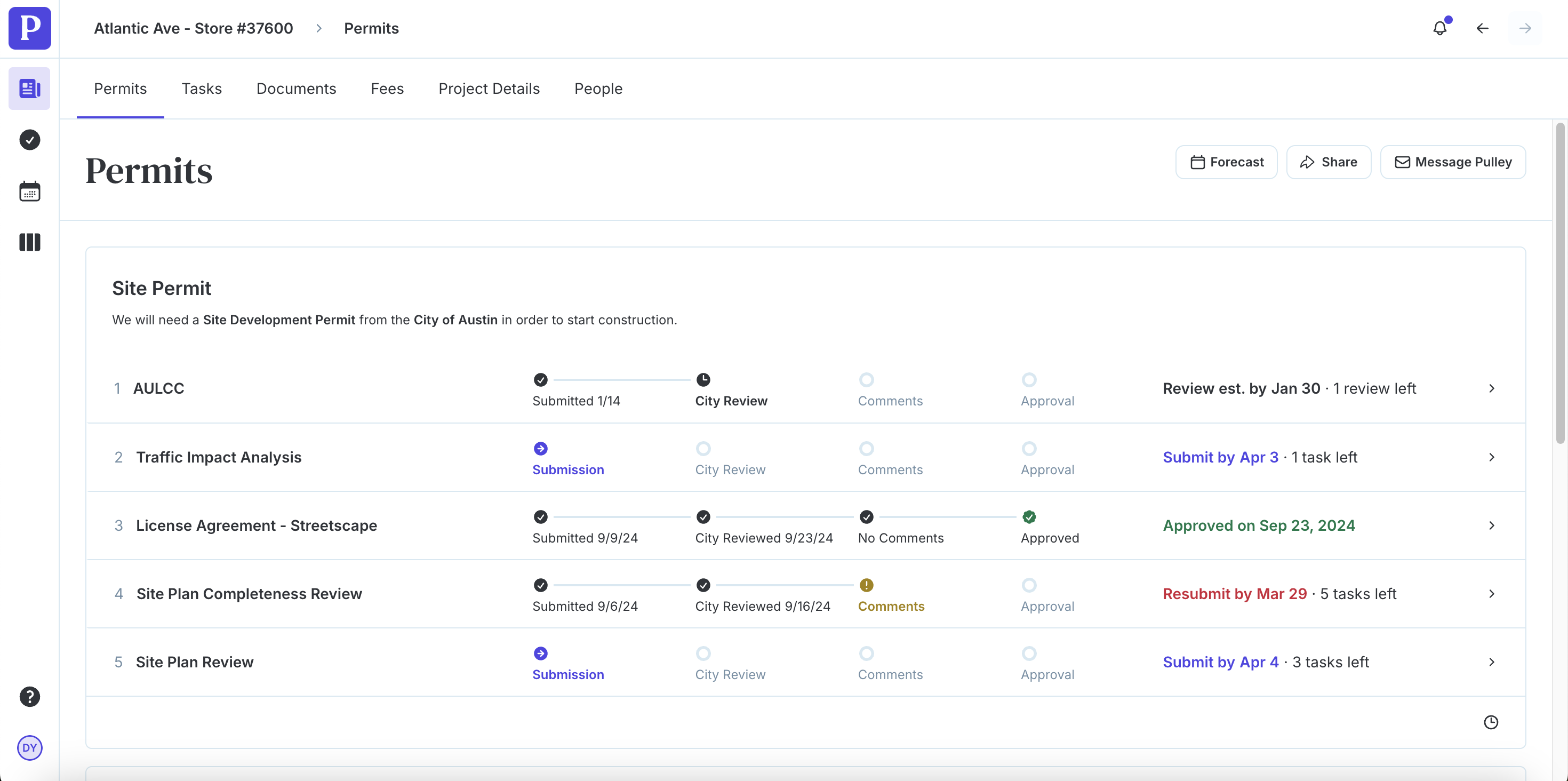1568x781 pixels.
Task: Expand License Agreement - Streetscape row chevron
Action: pyautogui.click(x=1491, y=525)
